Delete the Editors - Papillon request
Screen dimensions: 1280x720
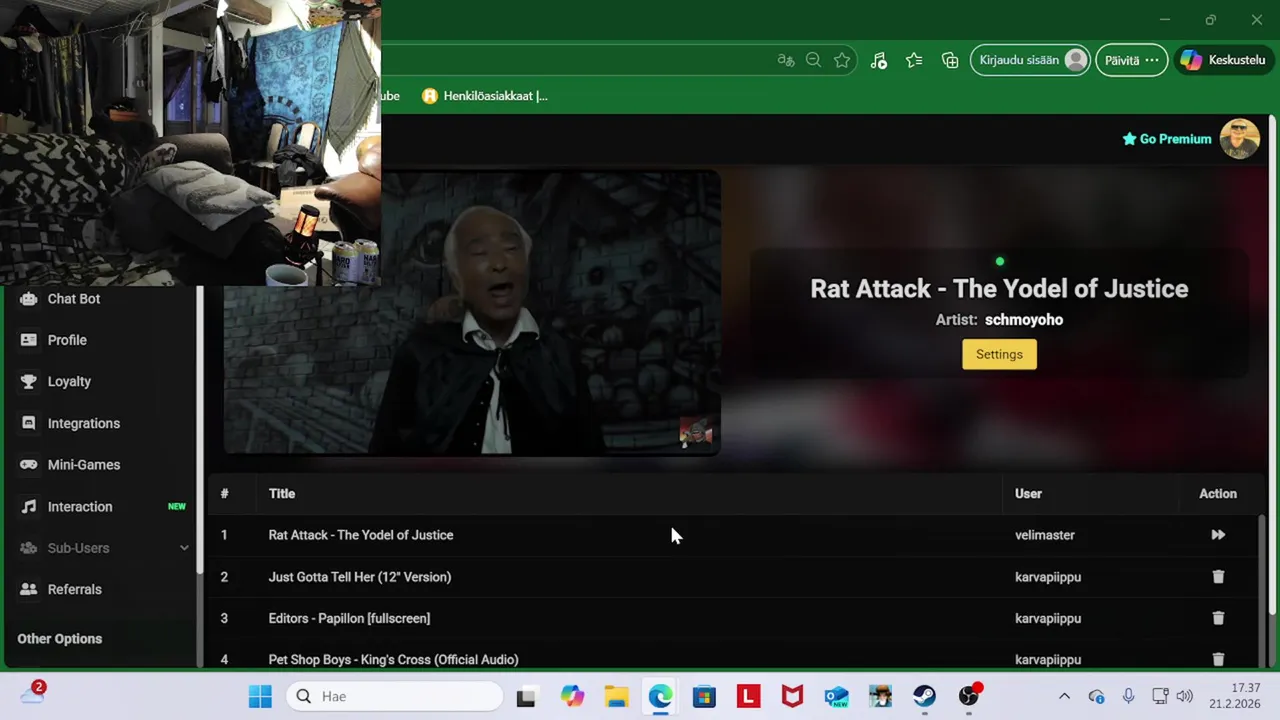(1218, 618)
